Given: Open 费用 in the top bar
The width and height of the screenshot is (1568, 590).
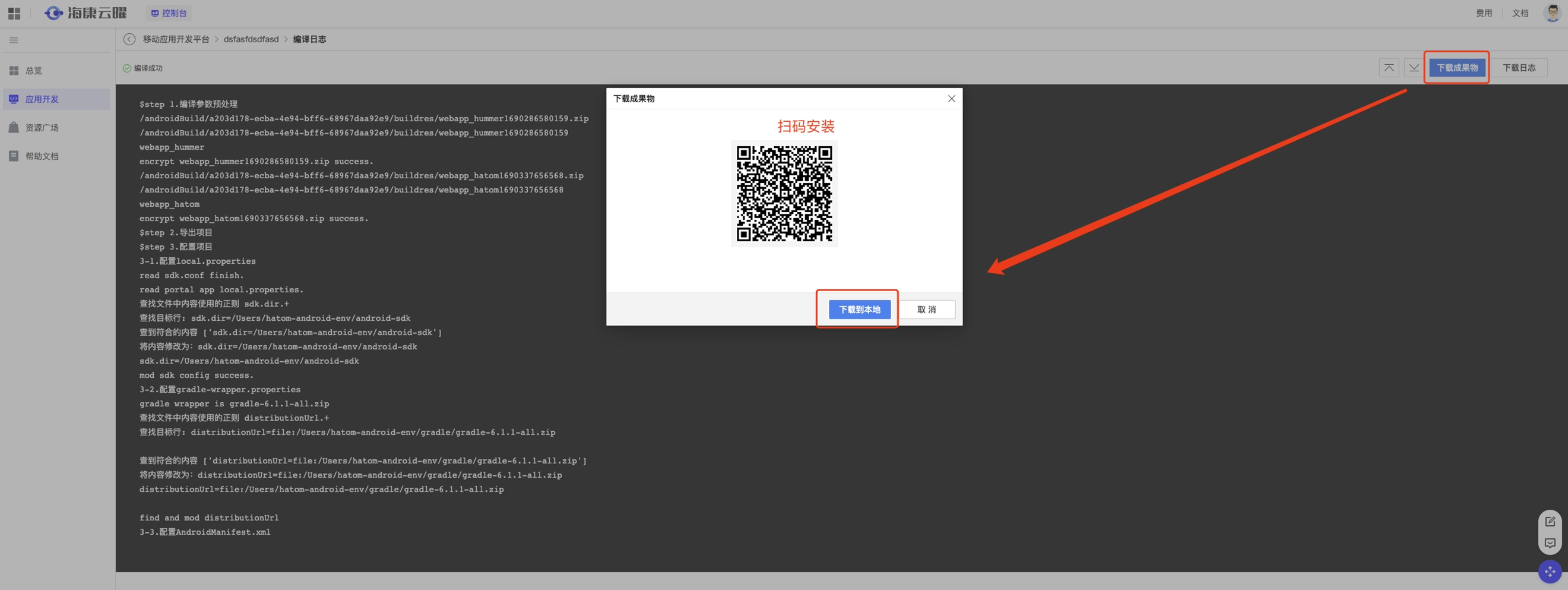Looking at the screenshot, I should (x=1483, y=13).
